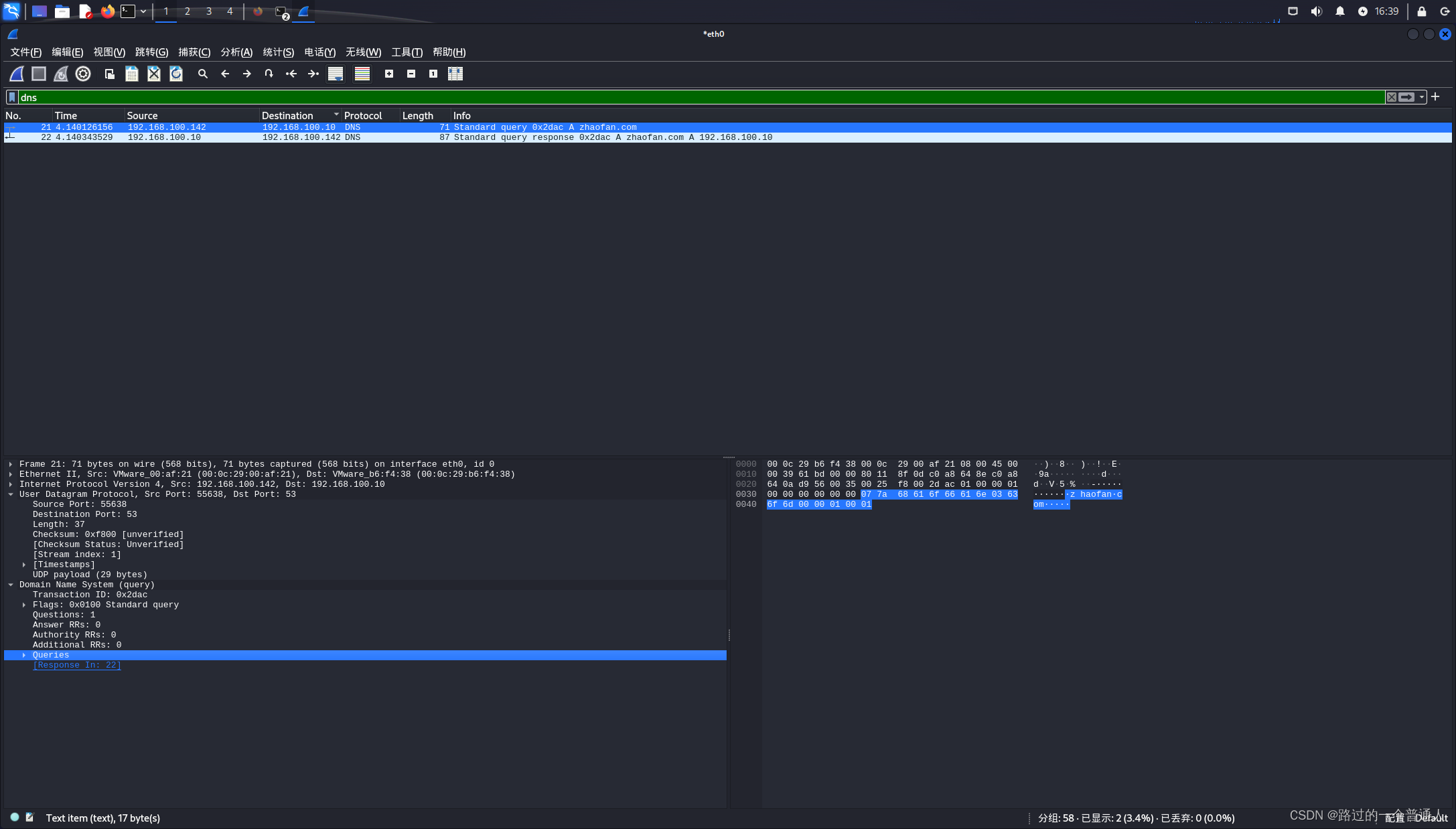
Task: Open the display filter history dropdown
Action: 1421,97
